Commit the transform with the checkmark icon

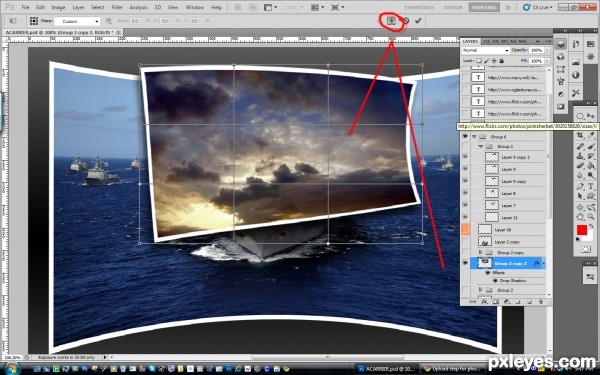(418, 21)
